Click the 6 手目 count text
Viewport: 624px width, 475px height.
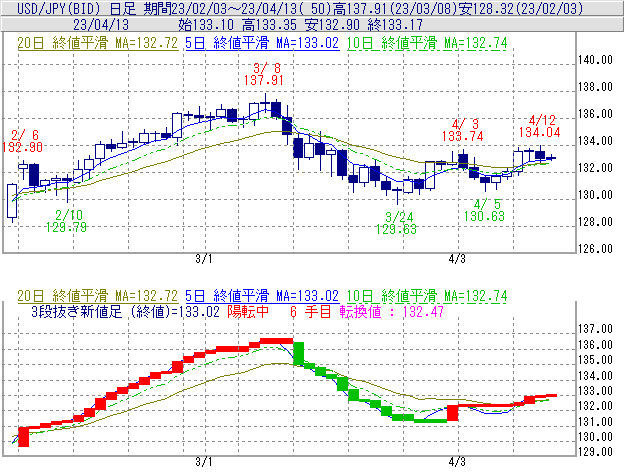[311, 311]
